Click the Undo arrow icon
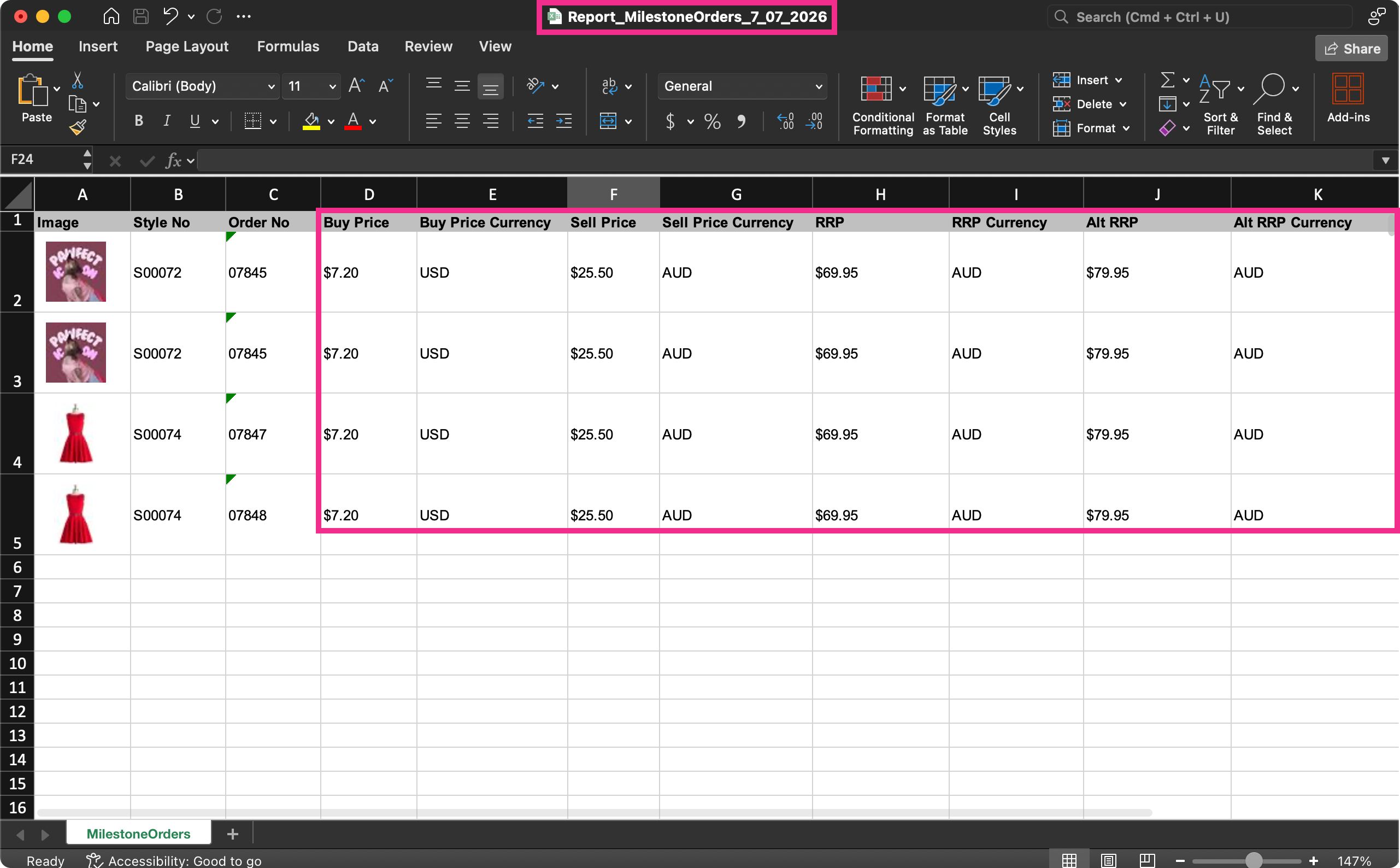 click(170, 16)
